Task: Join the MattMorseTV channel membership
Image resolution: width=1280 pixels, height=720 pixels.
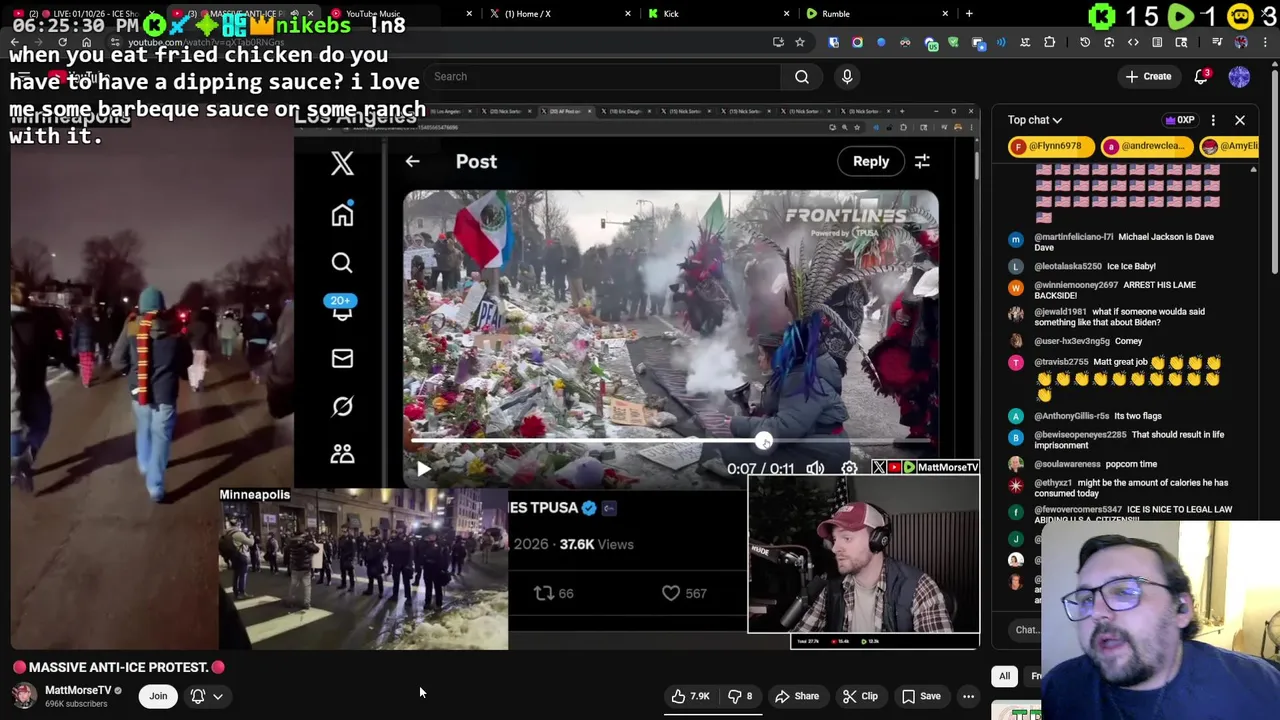Action: tap(158, 696)
